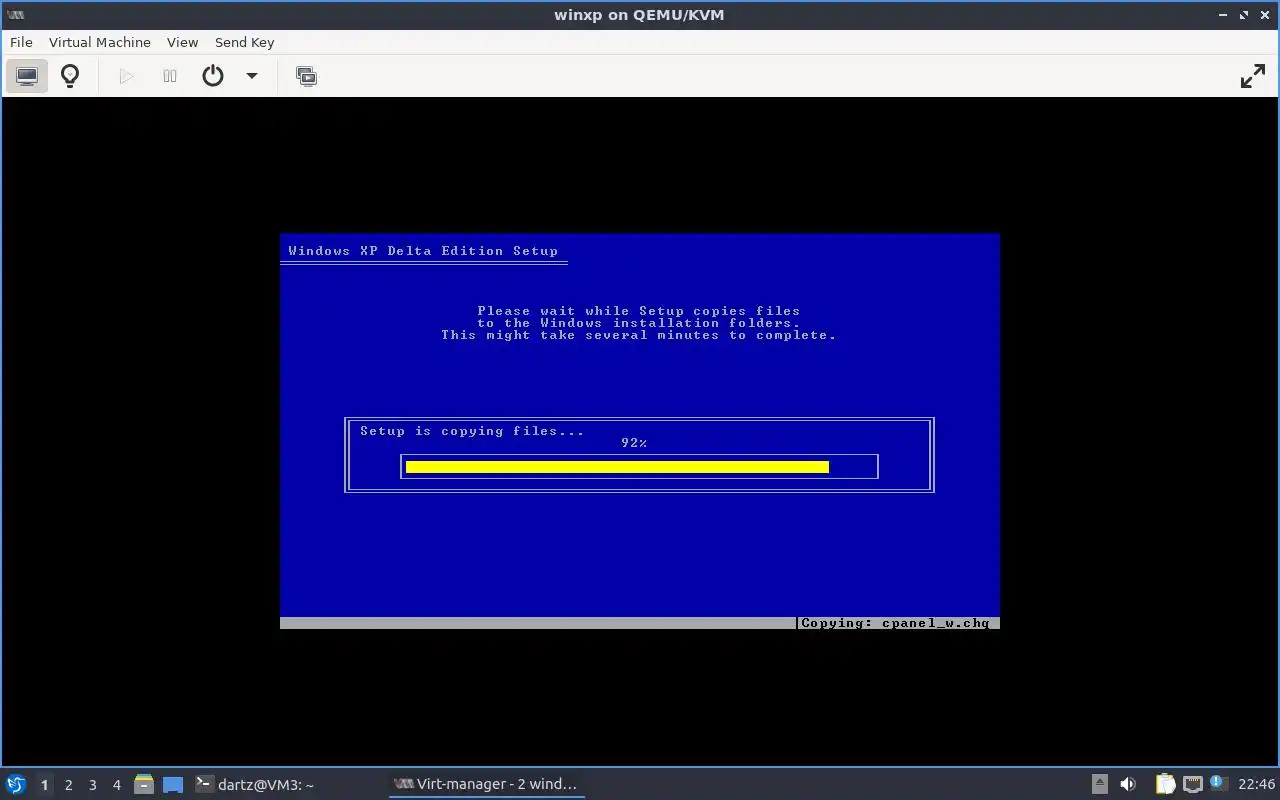
Task: Switch to workspace 1
Action: [x=44, y=785]
